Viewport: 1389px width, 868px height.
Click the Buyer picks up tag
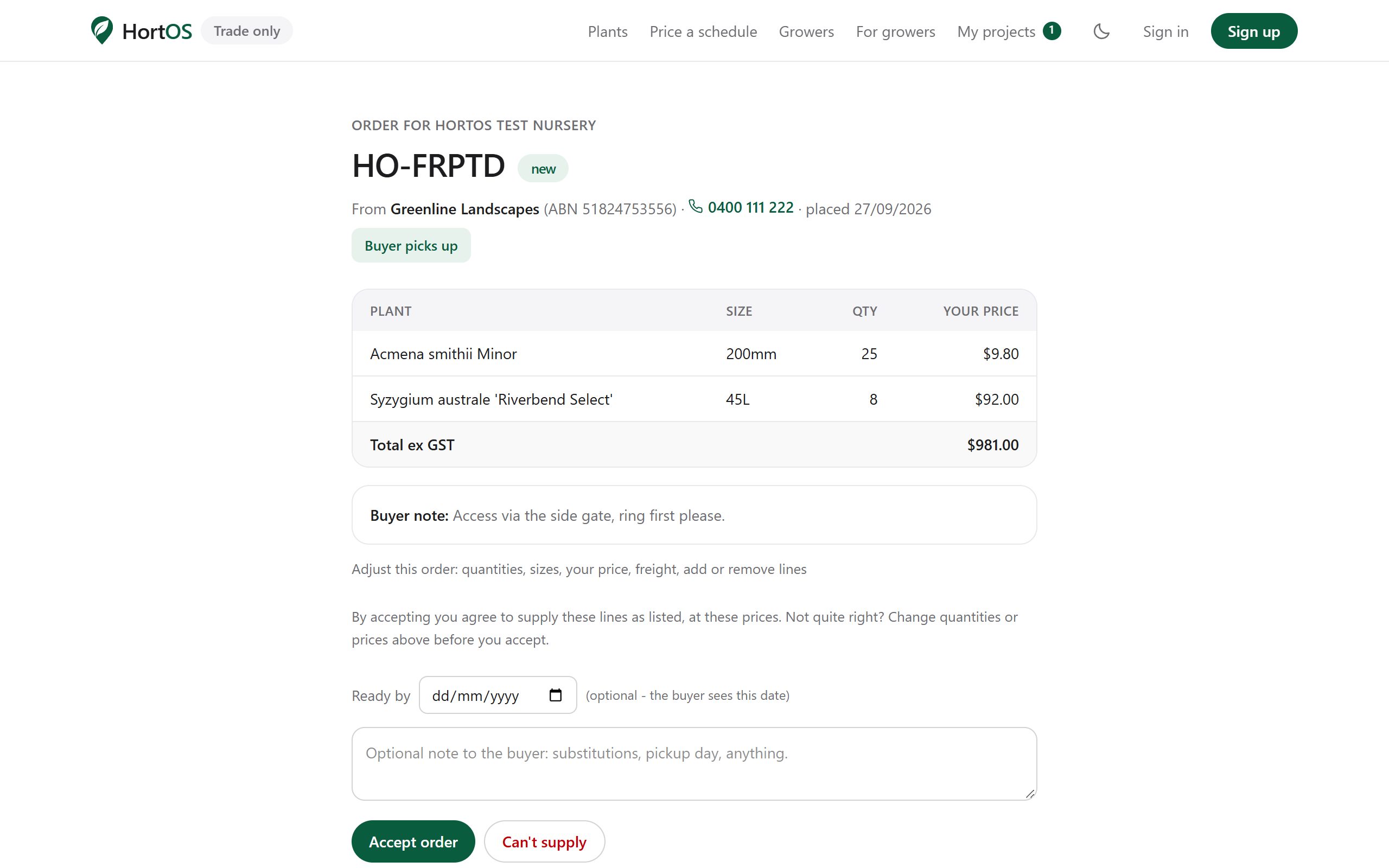(411, 245)
